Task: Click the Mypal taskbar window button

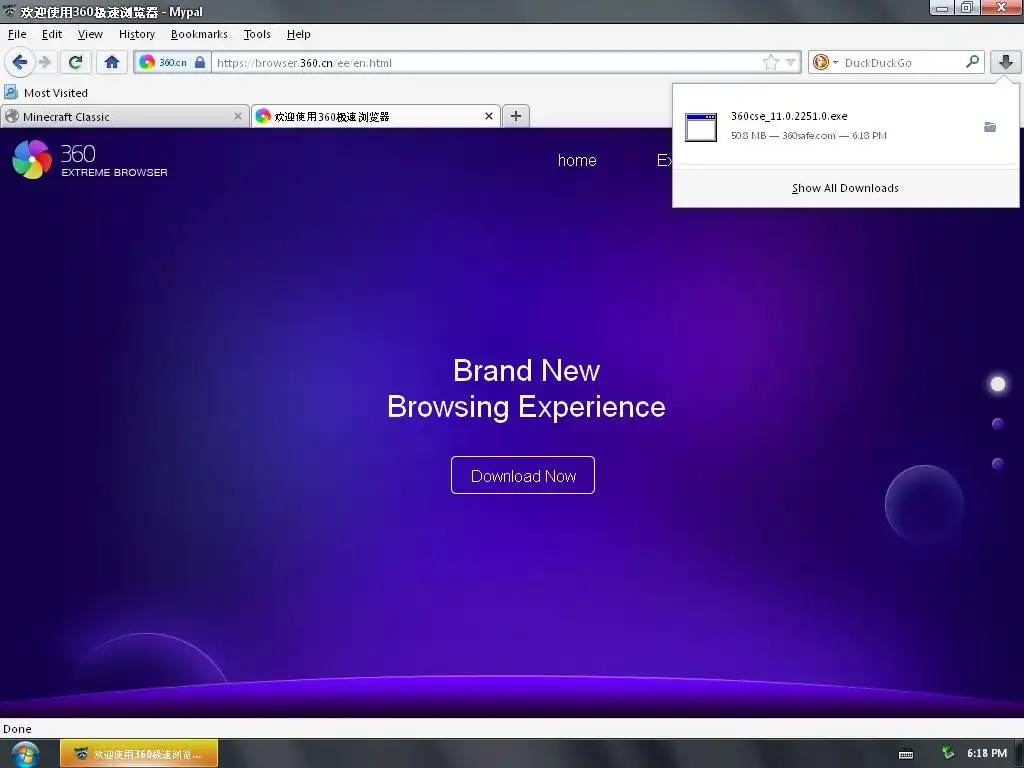Action: (138, 754)
